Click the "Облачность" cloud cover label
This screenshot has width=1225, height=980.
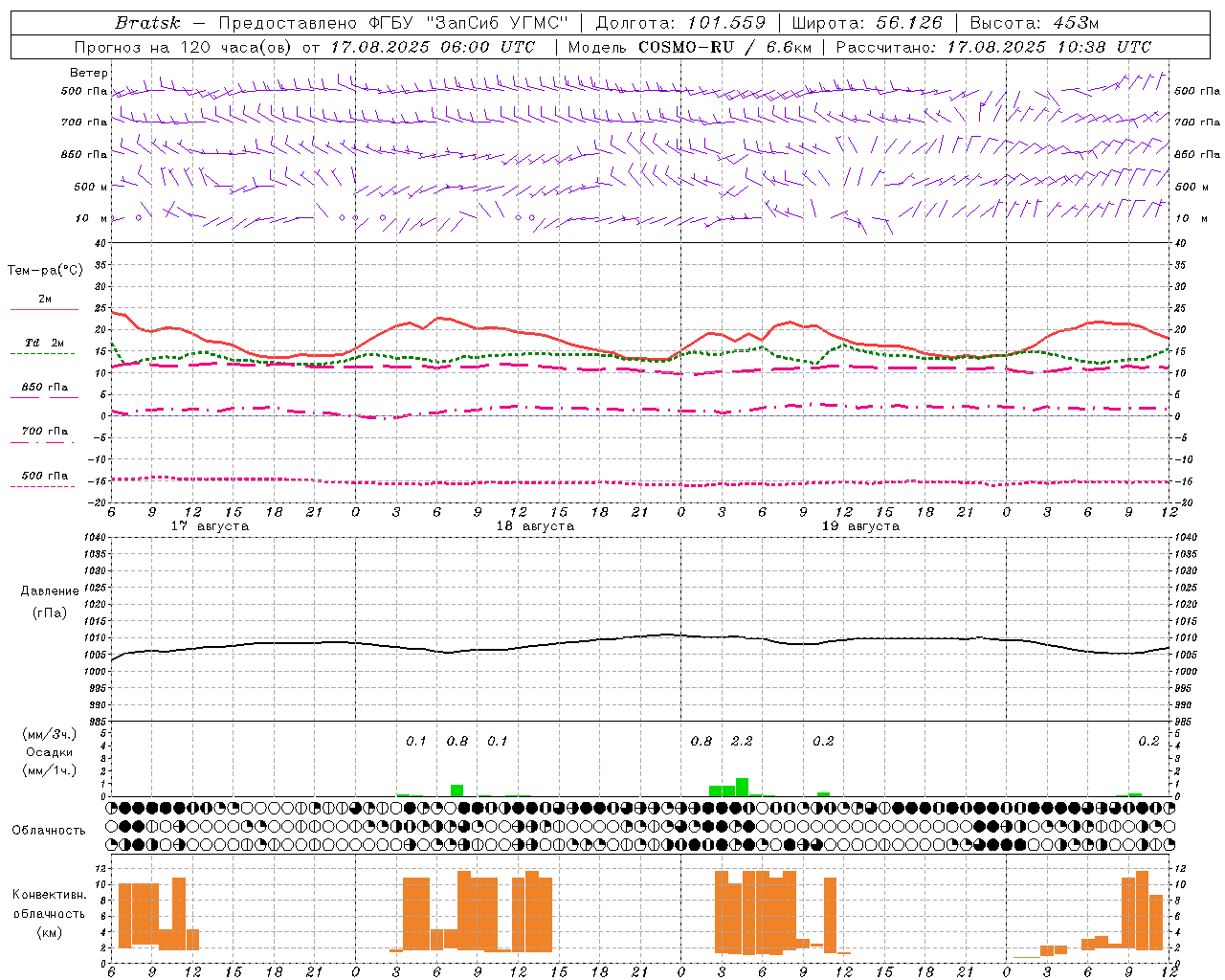[49, 830]
